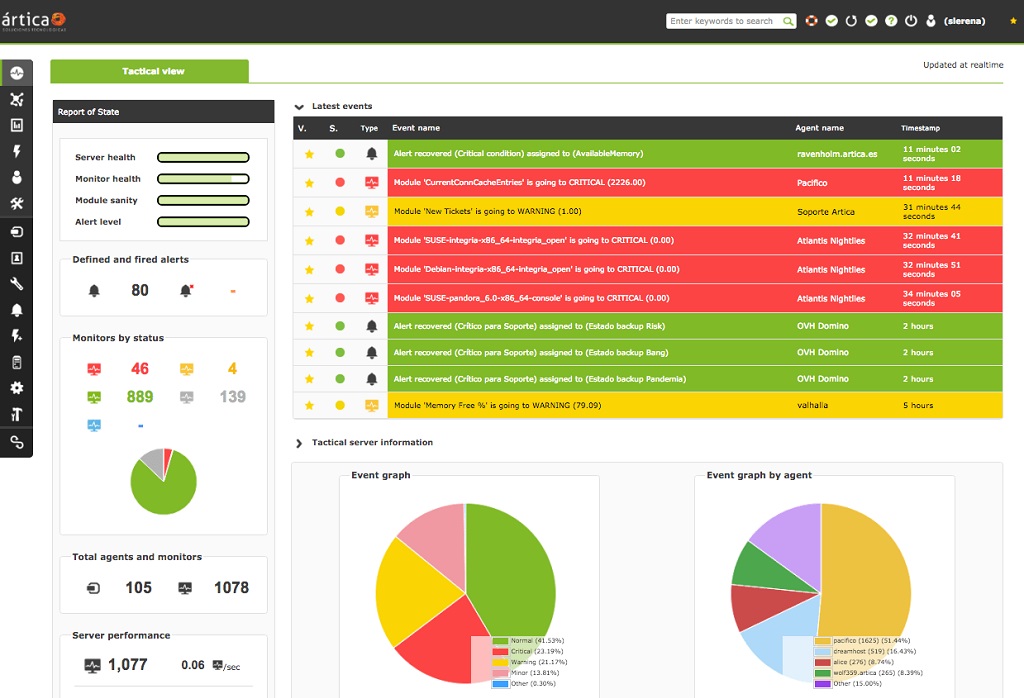Open the user workspace sidebar icon
The width and height of the screenshot is (1024, 698).
pos(17,177)
